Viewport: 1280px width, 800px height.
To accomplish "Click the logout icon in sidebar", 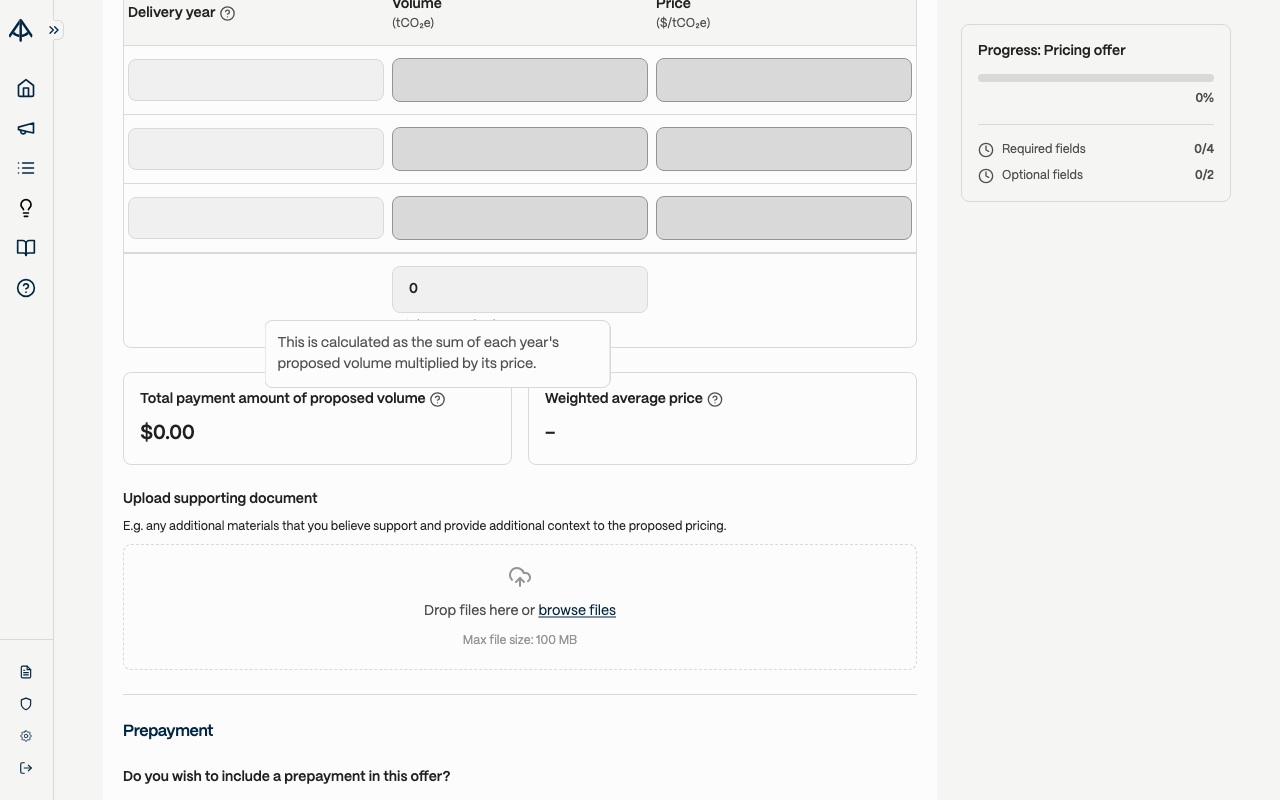I will (26, 768).
